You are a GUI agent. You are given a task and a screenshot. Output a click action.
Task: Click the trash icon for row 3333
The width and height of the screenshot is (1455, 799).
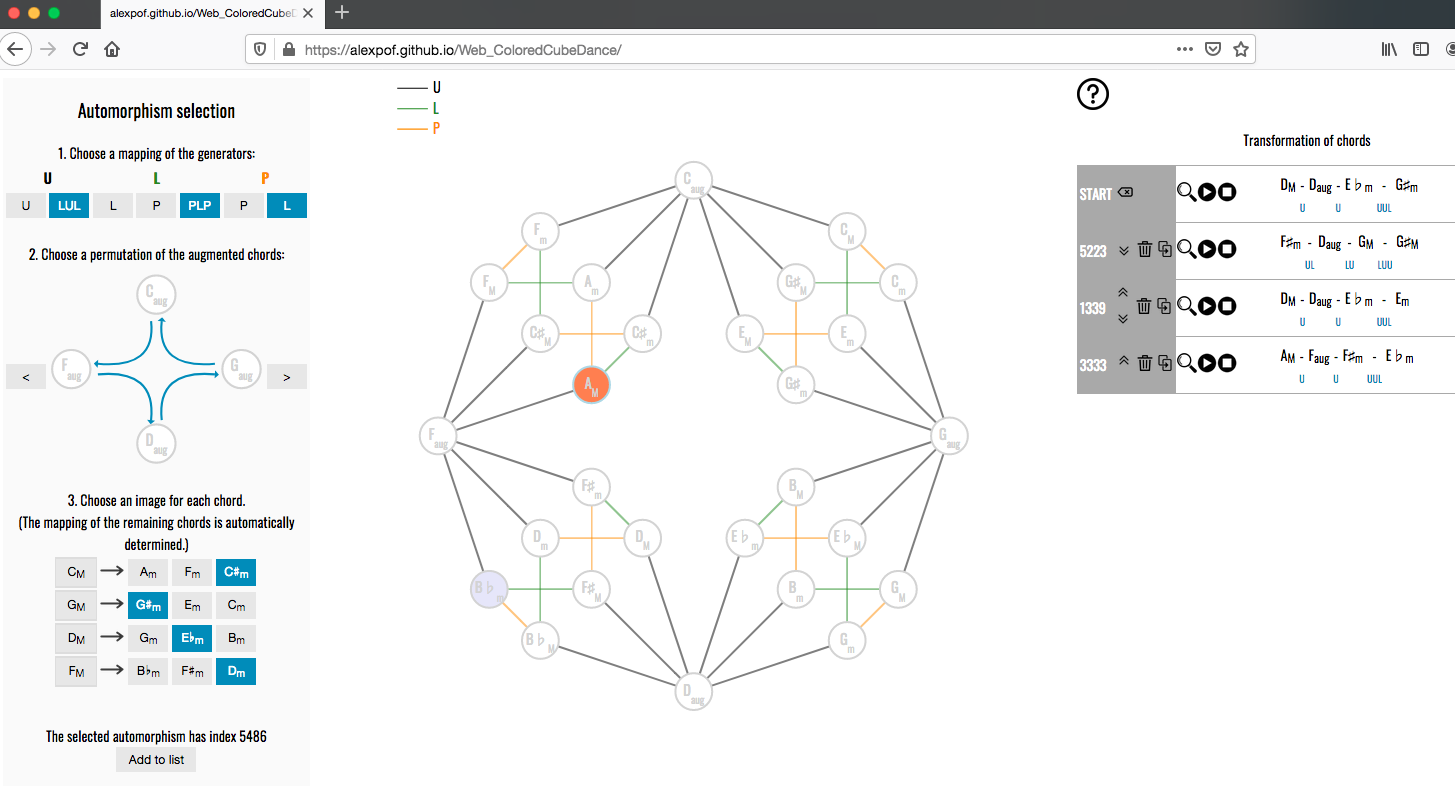point(1145,363)
